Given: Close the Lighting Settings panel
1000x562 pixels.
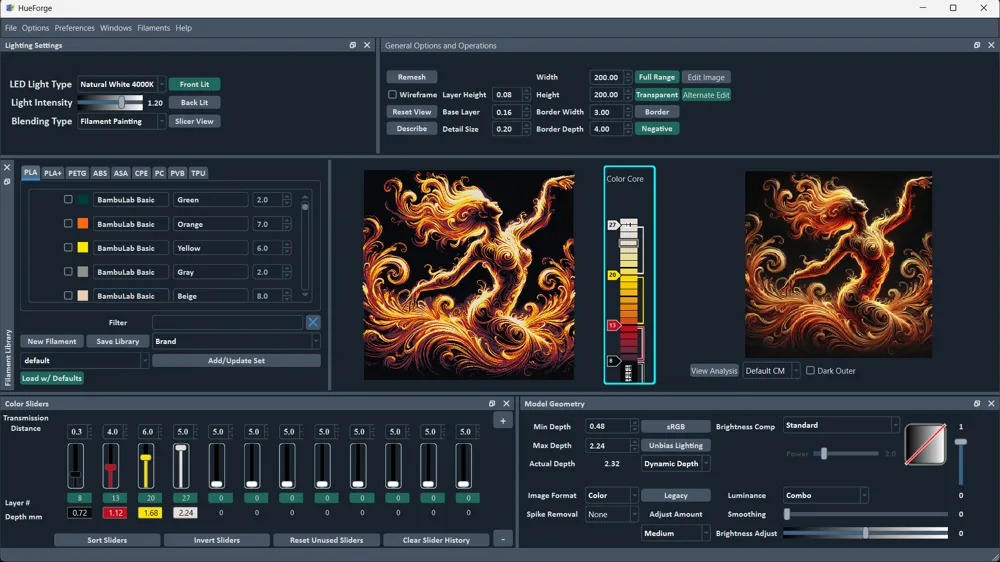Looking at the screenshot, I should tap(367, 45).
